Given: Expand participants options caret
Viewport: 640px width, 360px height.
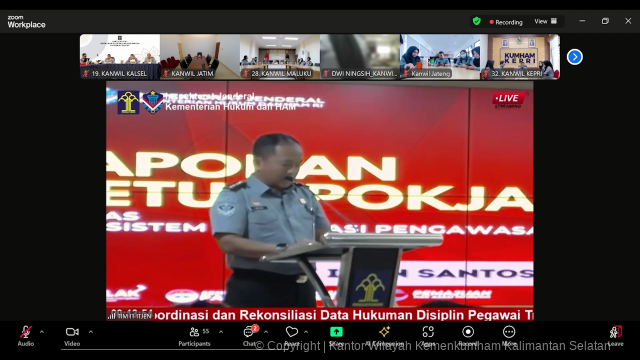Looking at the screenshot, I should pyautogui.click(x=221, y=332).
